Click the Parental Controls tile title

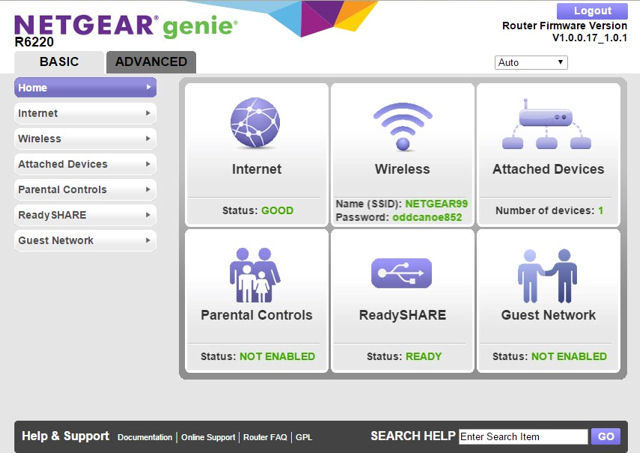tap(256, 315)
